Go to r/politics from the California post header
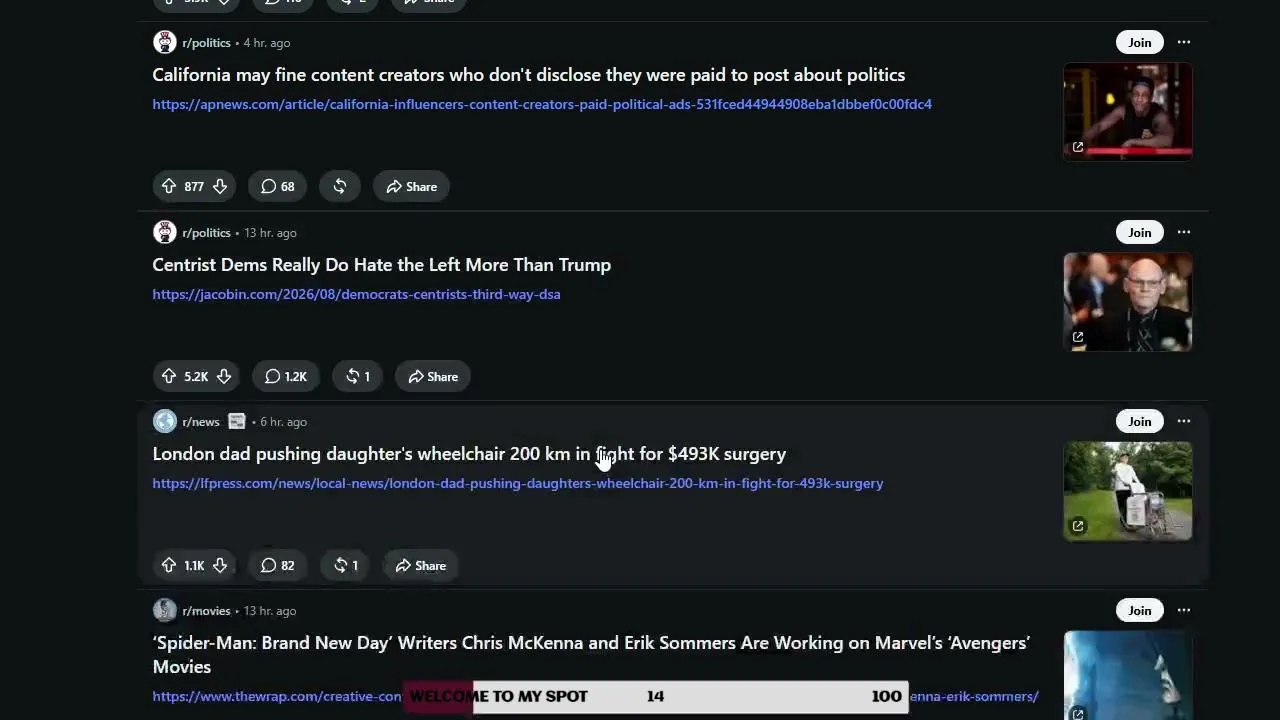This screenshot has height=720, width=1280. [x=206, y=42]
